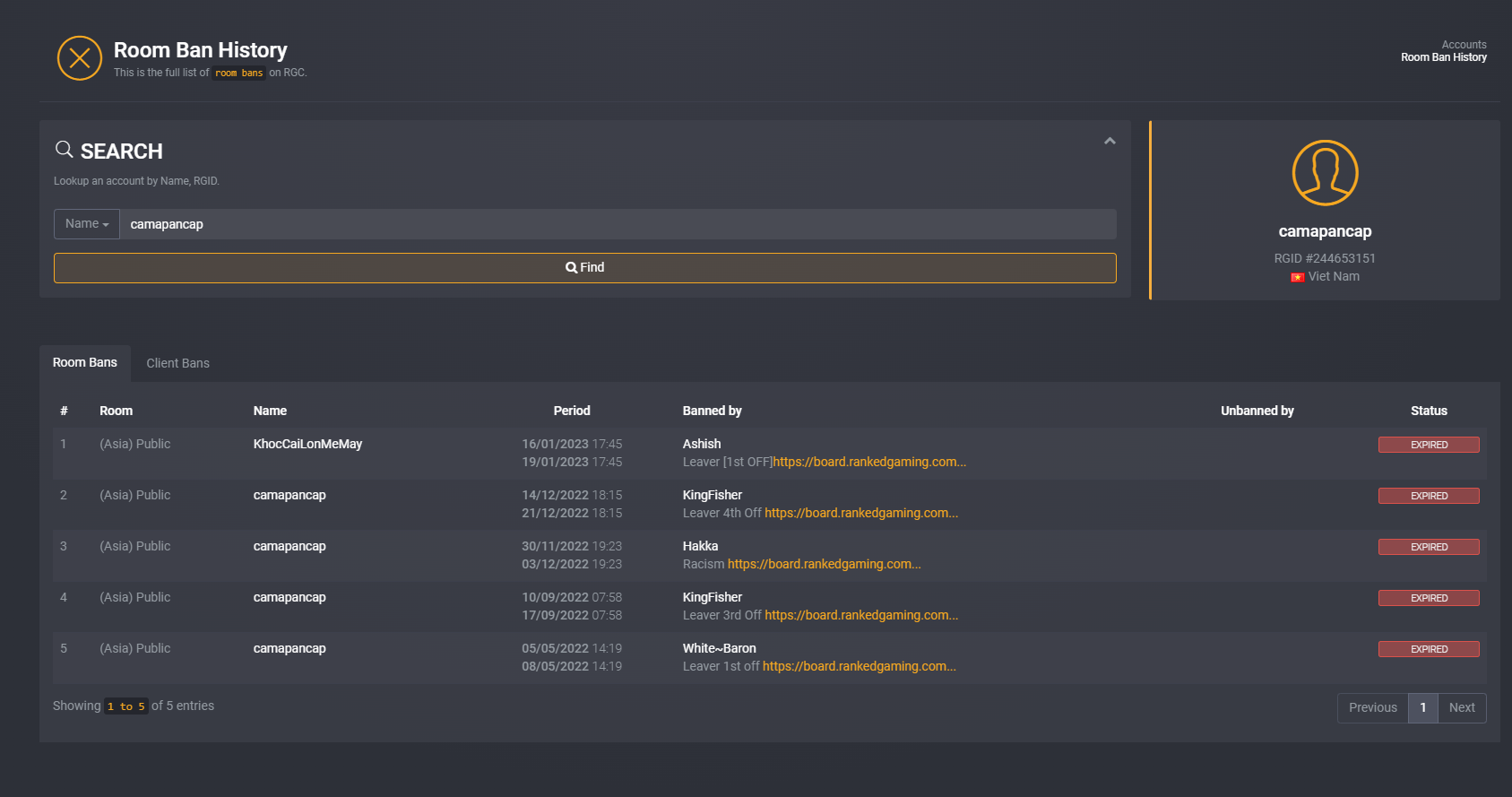Open the Leaver 4th Off board link
The width and height of the screenshot is (1512, 797).
coord(861,513)
